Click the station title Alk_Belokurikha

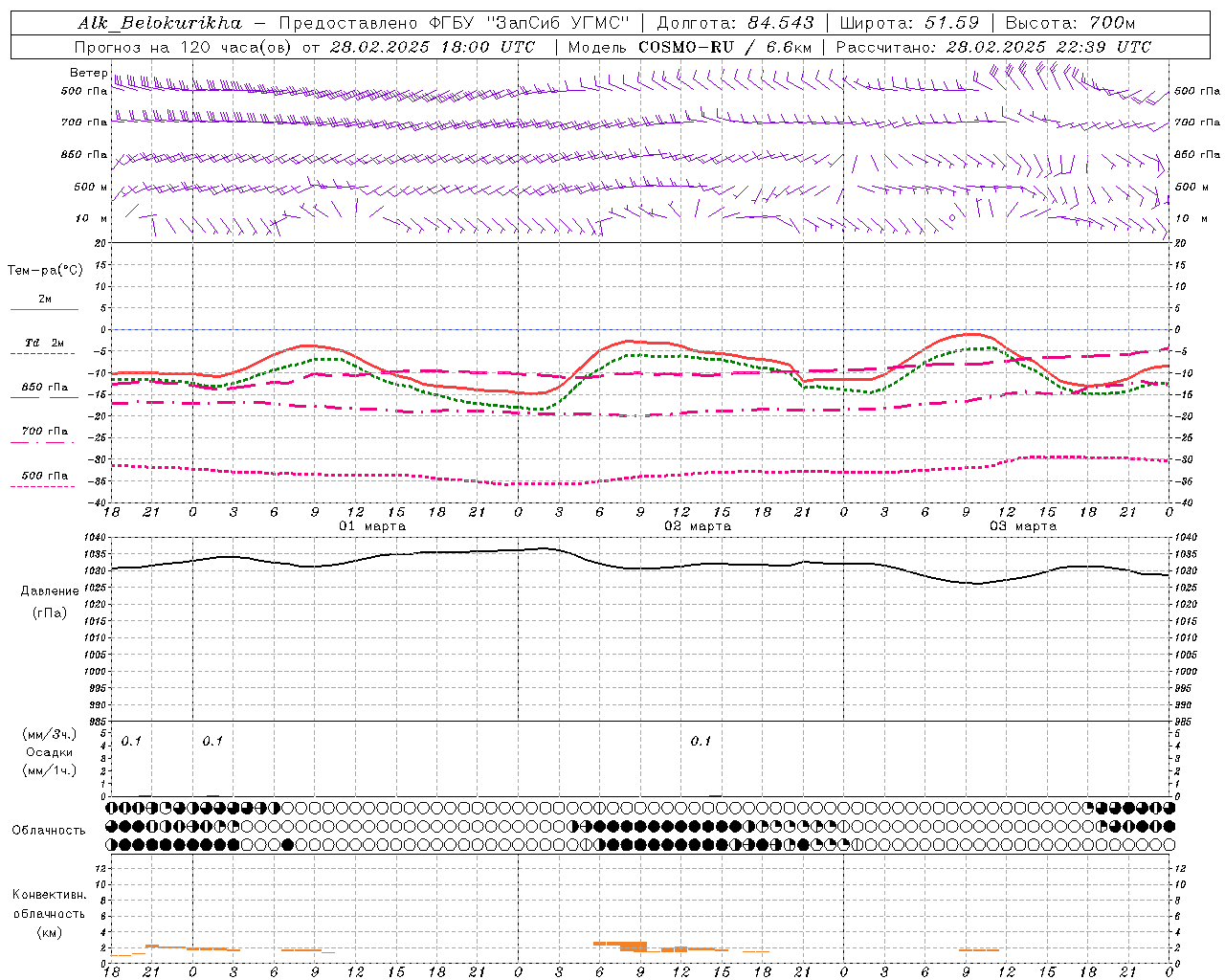(160, 23)
